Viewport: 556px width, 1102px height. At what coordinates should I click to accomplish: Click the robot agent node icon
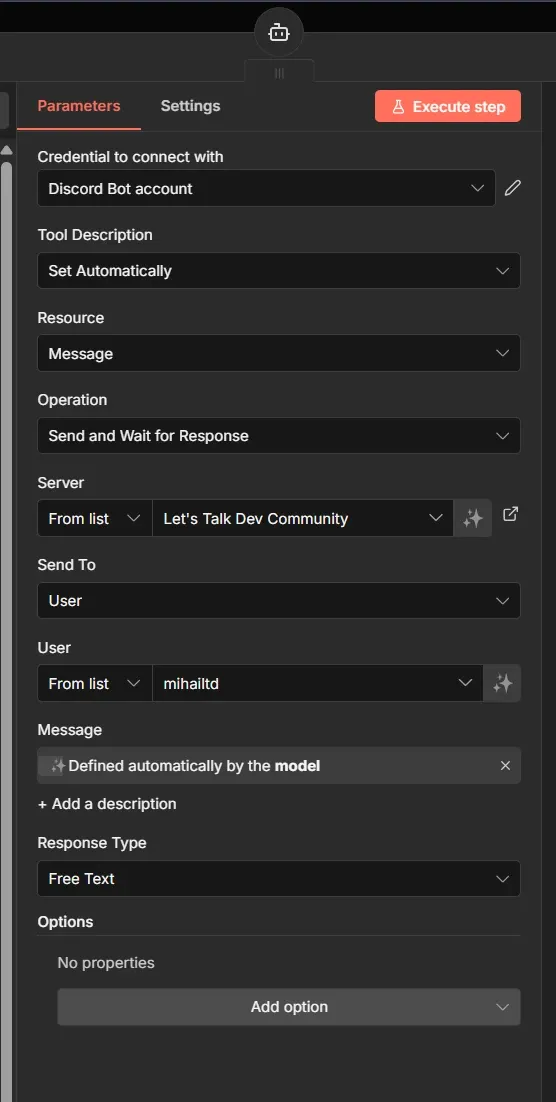click(x=279, y=32)
